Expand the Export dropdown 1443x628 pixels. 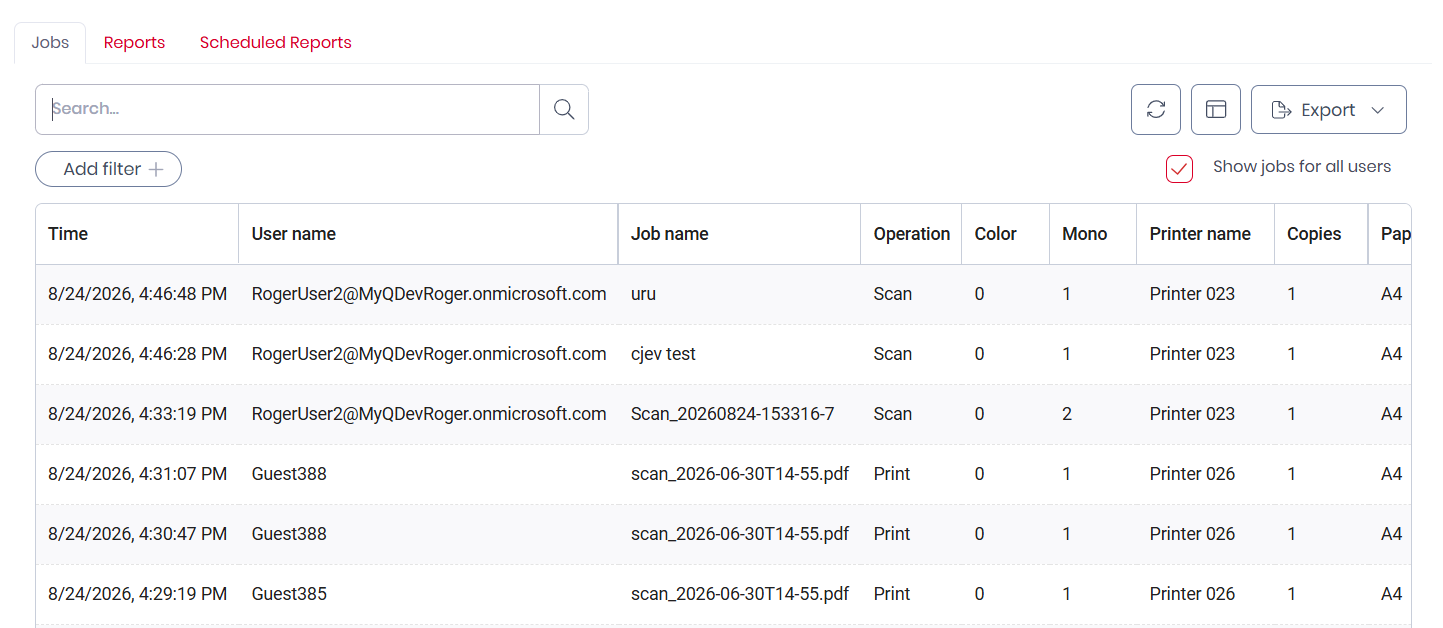1329,110
